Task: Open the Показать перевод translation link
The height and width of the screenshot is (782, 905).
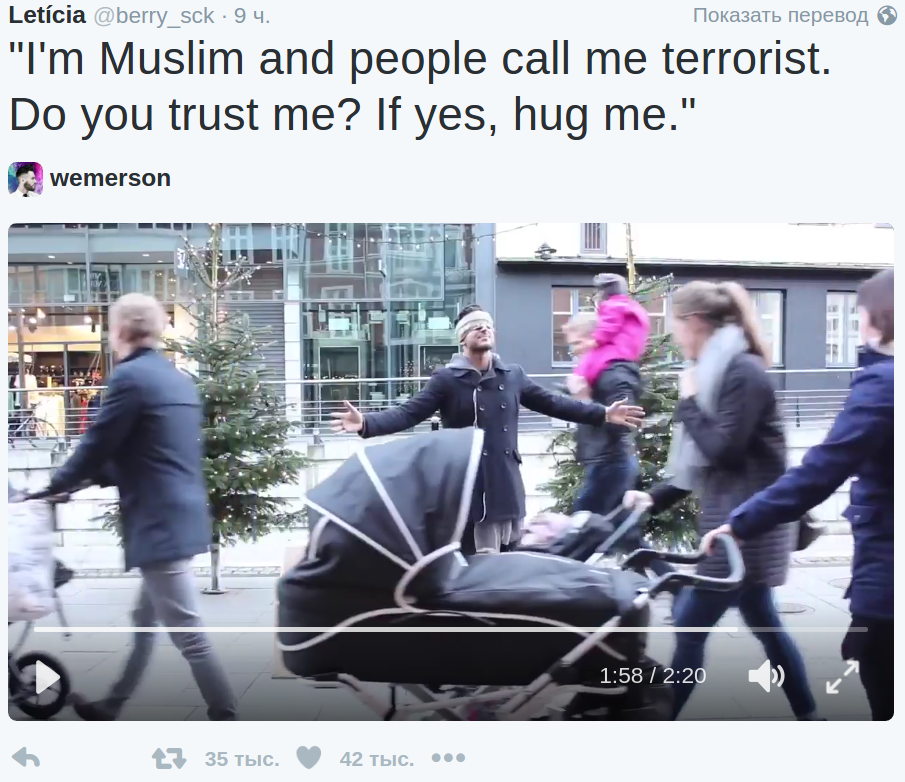Action: click(780, 16)
